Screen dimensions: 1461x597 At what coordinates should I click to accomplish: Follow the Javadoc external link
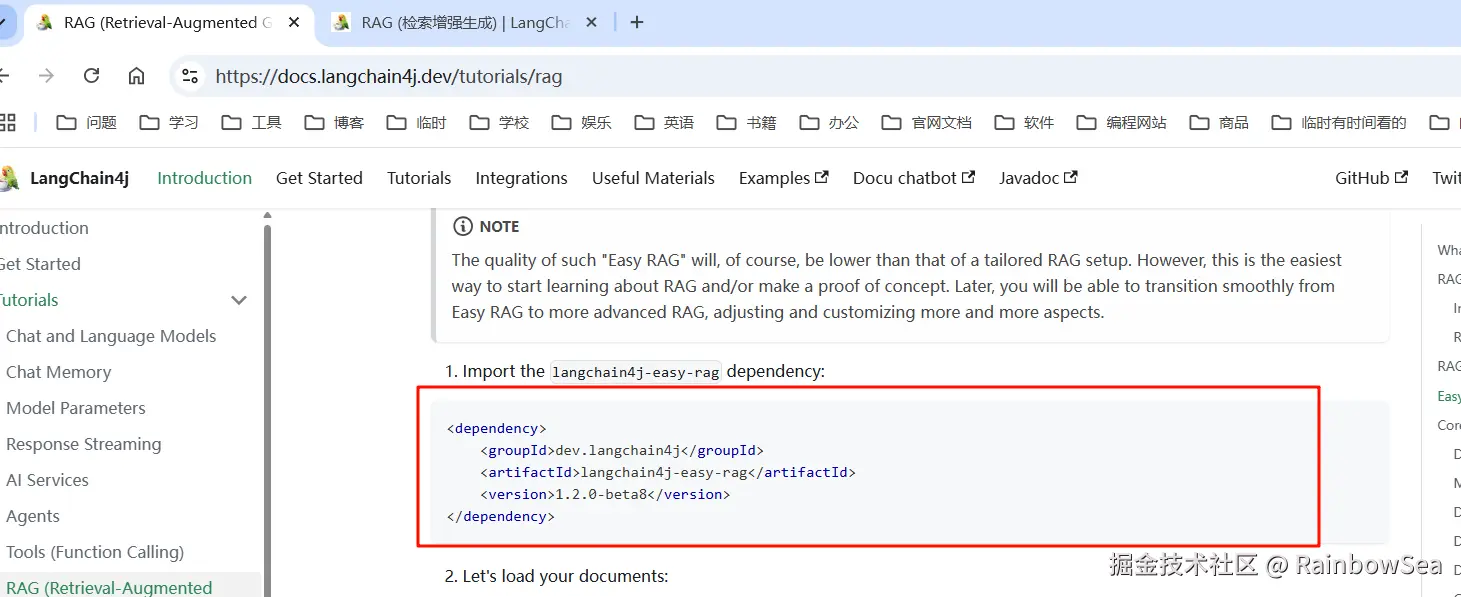click(x=1038, y=178)
